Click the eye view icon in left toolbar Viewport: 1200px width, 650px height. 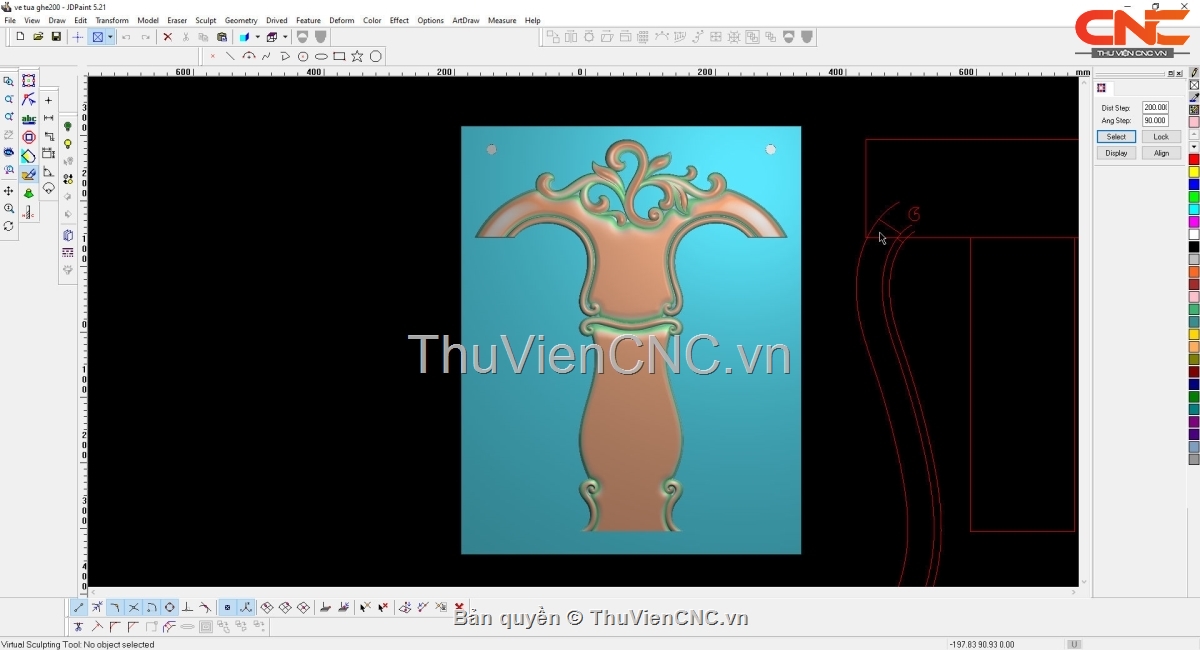pyautogui.click(x=9, y=153)
